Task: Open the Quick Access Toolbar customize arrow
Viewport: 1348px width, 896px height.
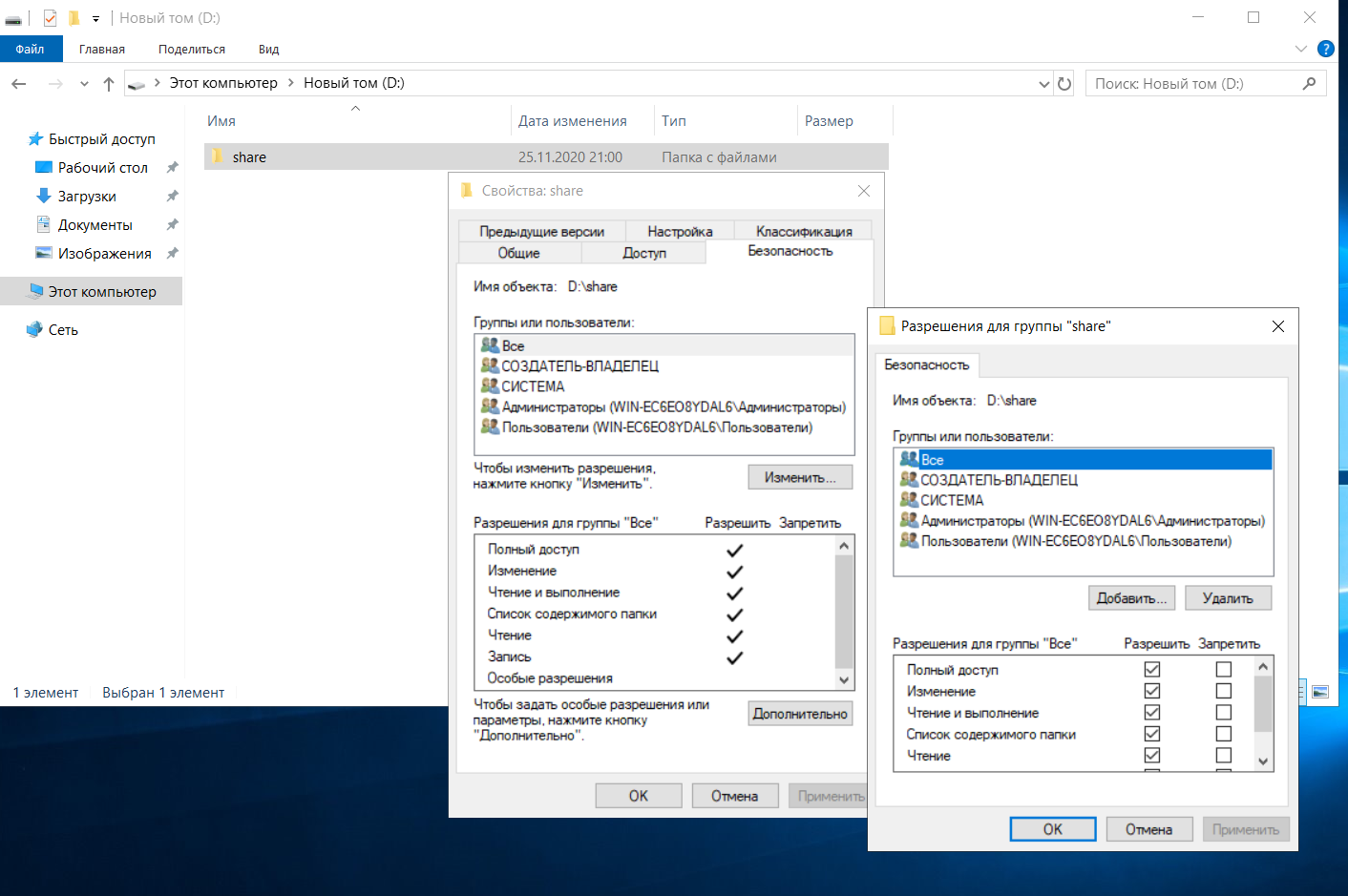Action: (x=95, y=18)
